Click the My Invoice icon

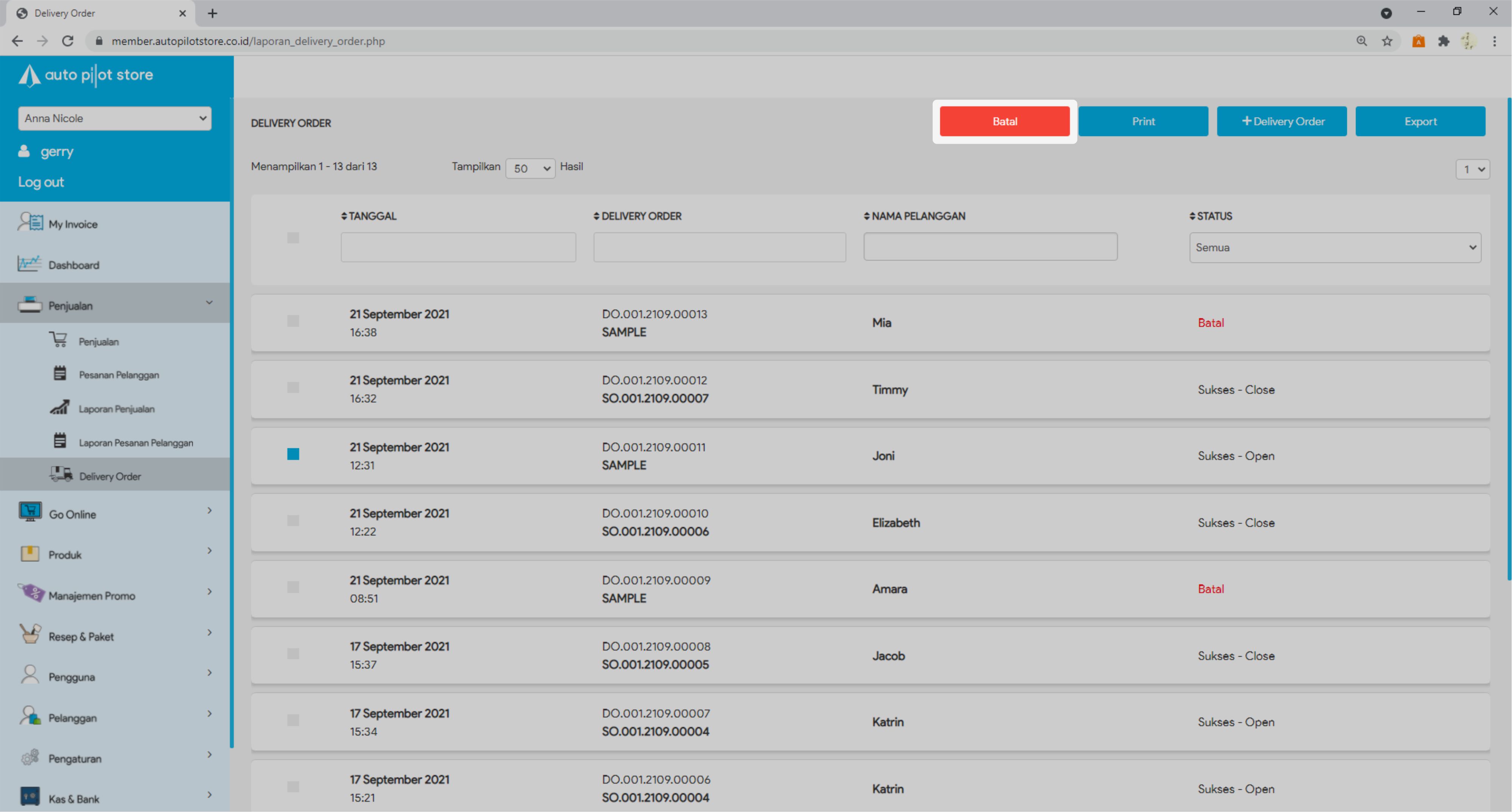[30, 223]
